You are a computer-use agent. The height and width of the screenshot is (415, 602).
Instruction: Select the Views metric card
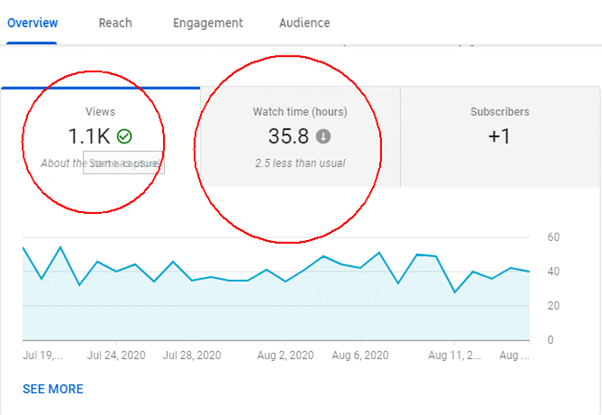[x=100, y=137]
